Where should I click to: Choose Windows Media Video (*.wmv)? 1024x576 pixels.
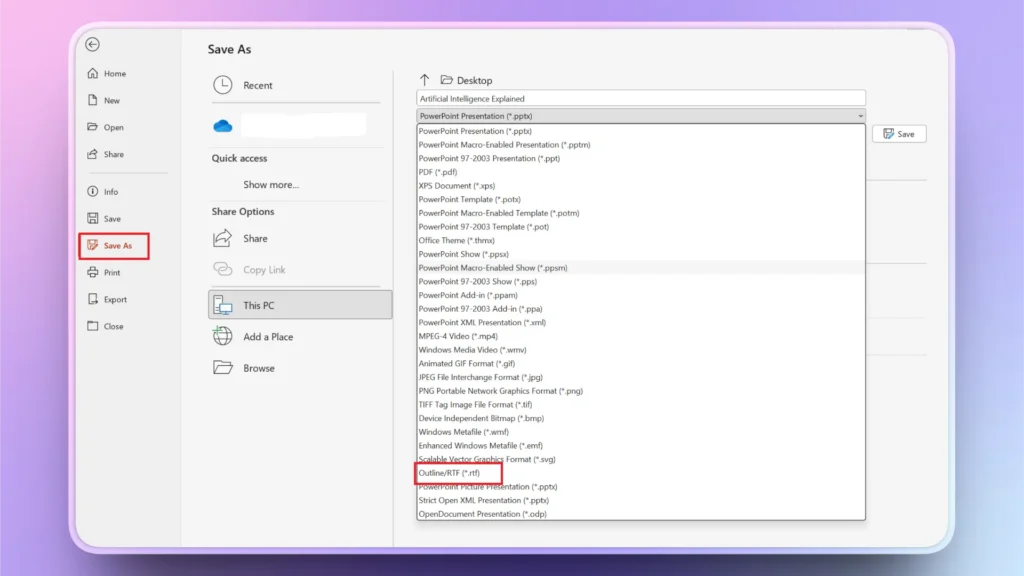tap(641, 350)
